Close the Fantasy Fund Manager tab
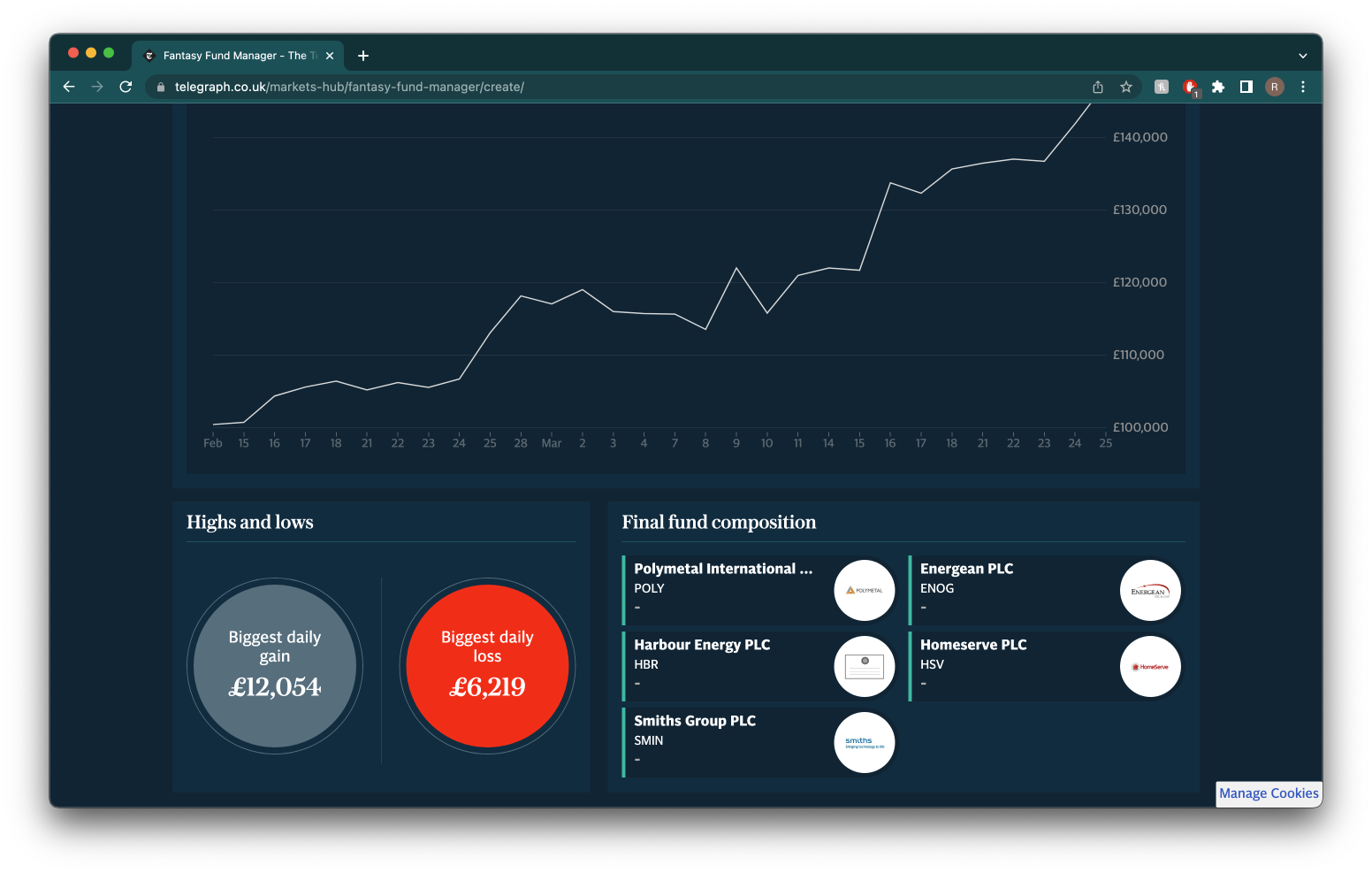1372x873 pixels. pyautogui.click(x=330, y=56)
